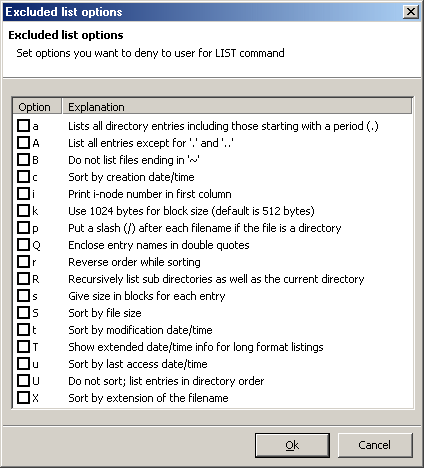Viewport: 424px width, 468px height.
Task: Tick the 't' modification date sort checkbox
Action: pos(23,330)
